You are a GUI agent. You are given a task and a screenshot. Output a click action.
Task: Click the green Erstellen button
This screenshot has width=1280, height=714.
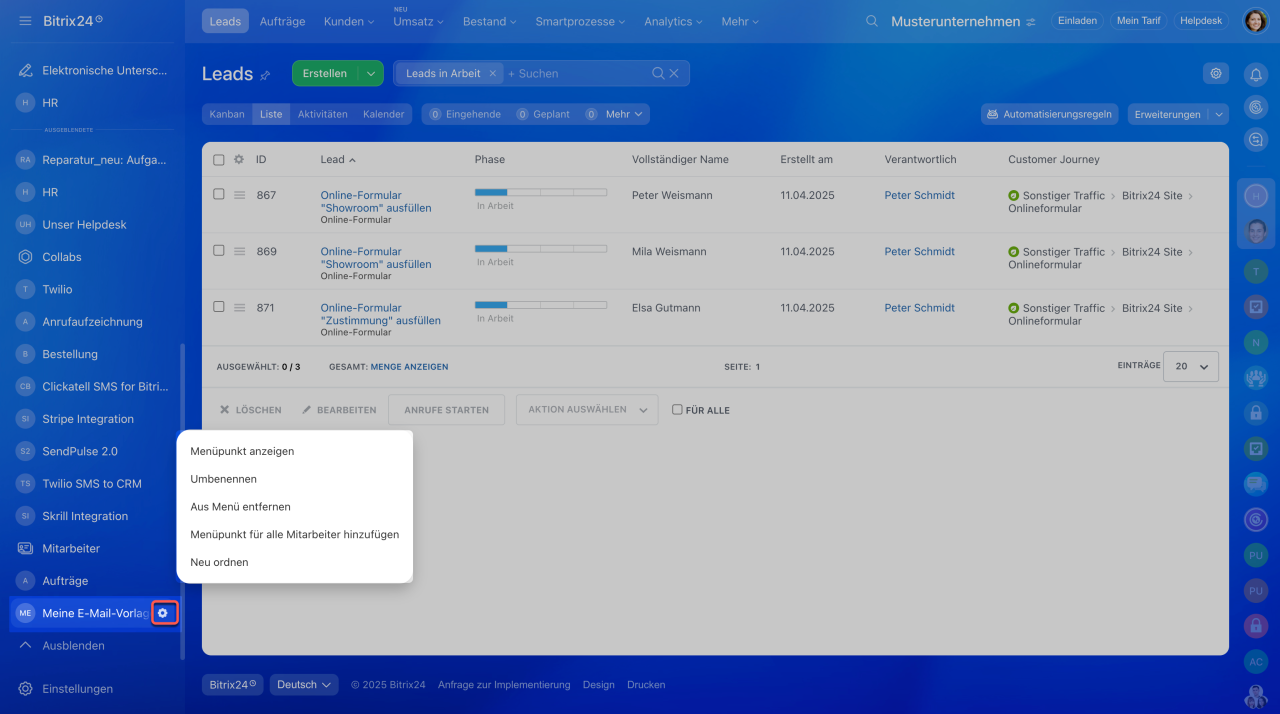(x=325, y=73)
